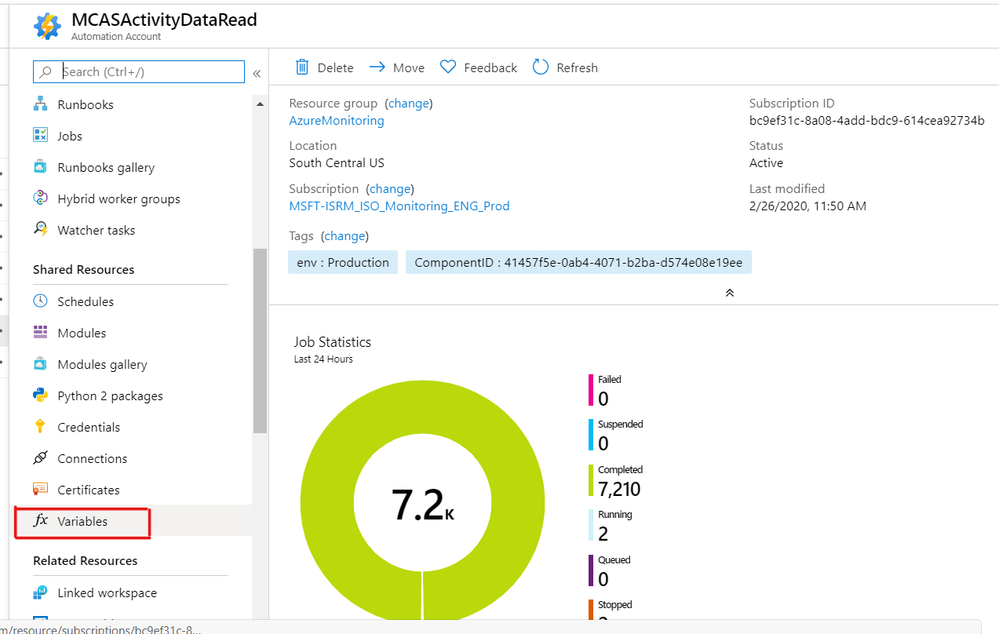Screen dimensions: 999x634
Task: Open Runbooks gallery menu item
Action: coord(106,168)
